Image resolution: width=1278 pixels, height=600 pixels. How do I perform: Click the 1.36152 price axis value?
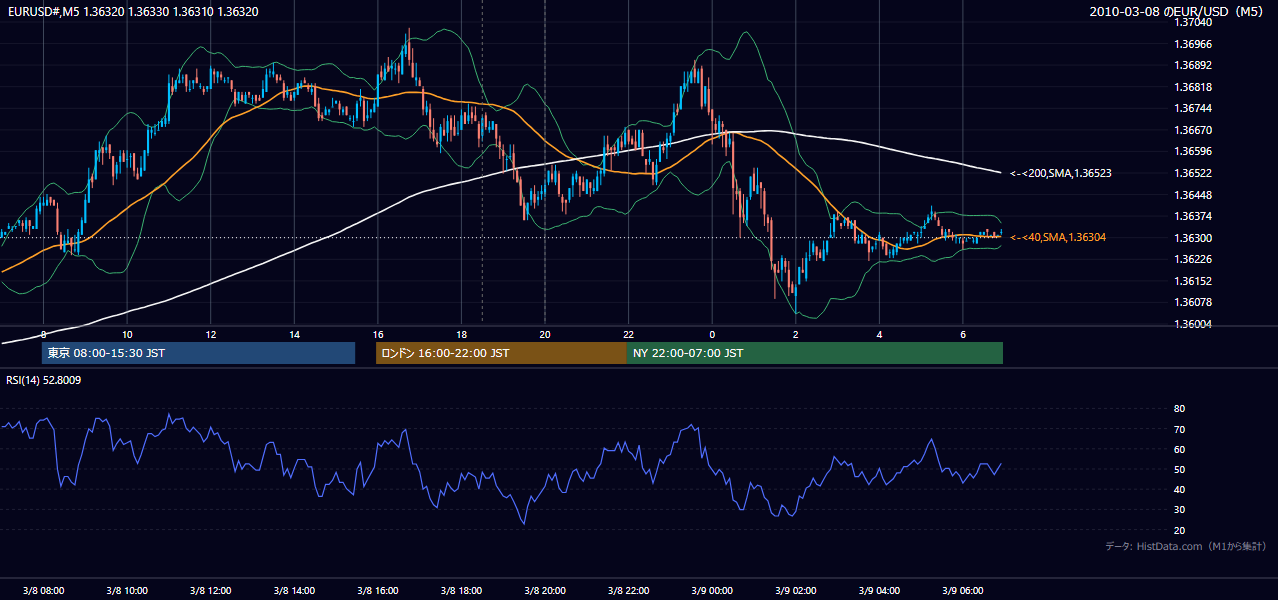tap(1192, 281)
